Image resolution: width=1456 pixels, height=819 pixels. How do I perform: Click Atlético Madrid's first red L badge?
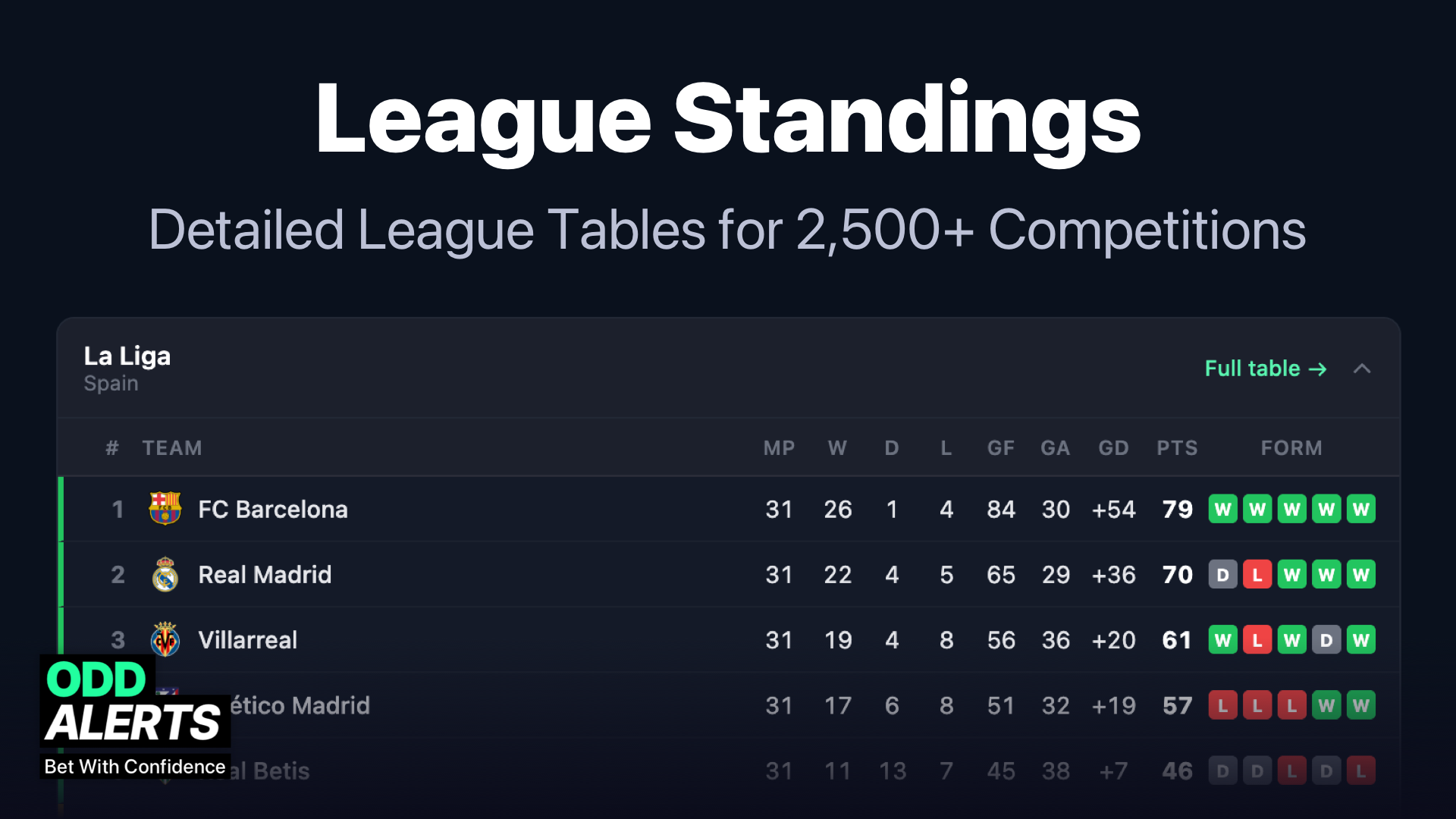tap(1222, 706)
